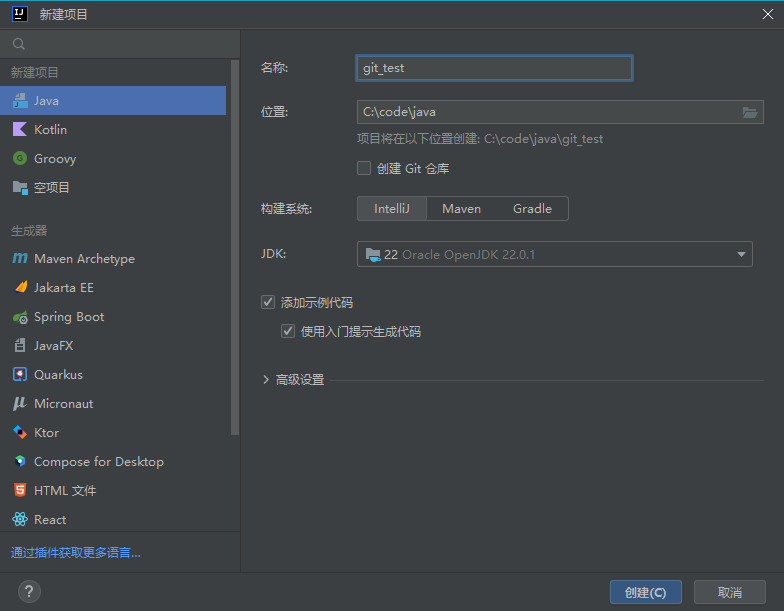Click the Ktor label
This screenshot has height=611, width=784.
tap(46, 432)
